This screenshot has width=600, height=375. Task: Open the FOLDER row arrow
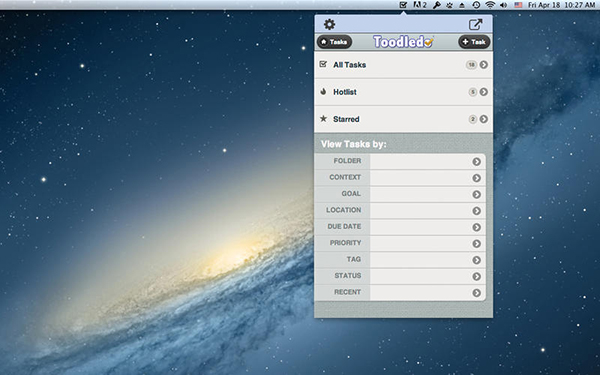click(x=476, y=161)
